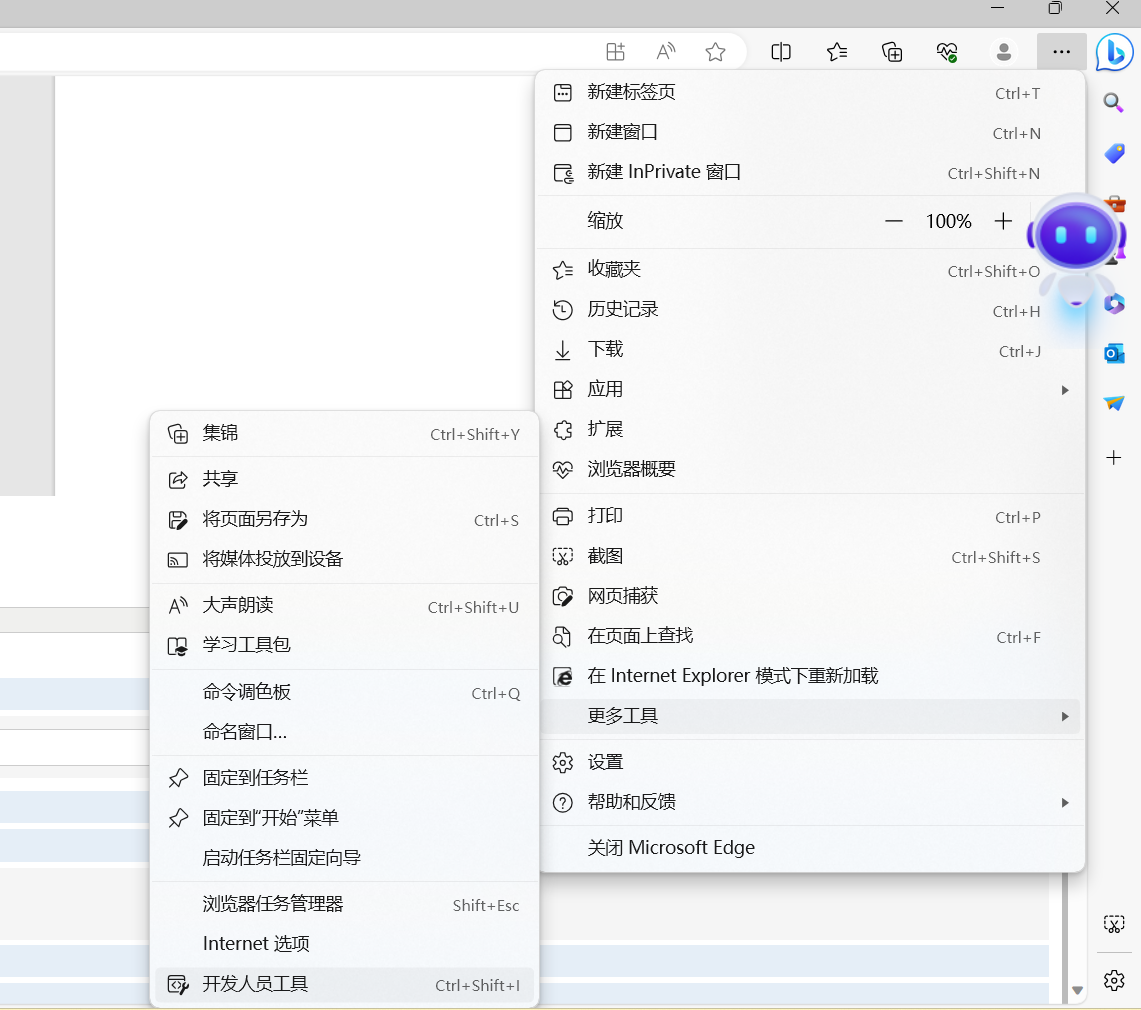Screen dimensions: 1141x1010
Task: Add a sidebar app with plus icon
Action: pos(1113,458)
